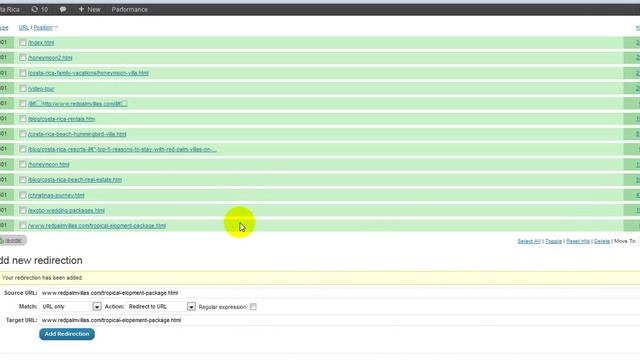Open the /index.html redirect link
Viewport: 640px width, 360px height.
tap(41, 42)
